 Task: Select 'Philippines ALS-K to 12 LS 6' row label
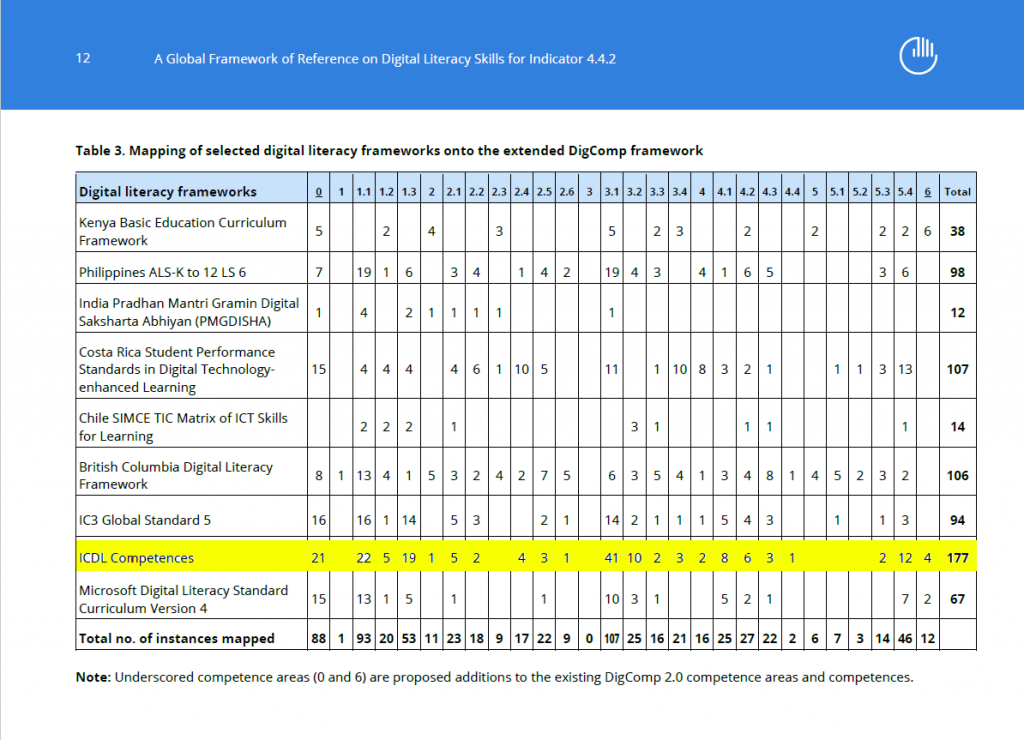point(163,272)
